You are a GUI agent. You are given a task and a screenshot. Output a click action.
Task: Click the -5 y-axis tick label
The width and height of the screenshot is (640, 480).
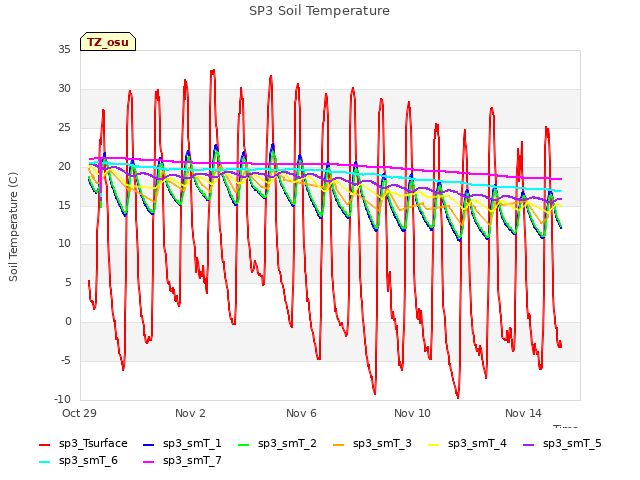[66, 360]
